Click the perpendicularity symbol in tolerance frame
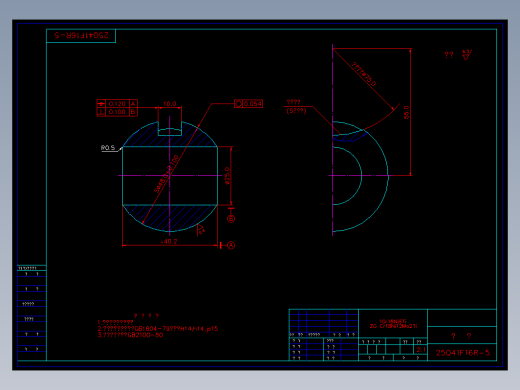This screenshot has width=520, height=390. pos(101,112)
